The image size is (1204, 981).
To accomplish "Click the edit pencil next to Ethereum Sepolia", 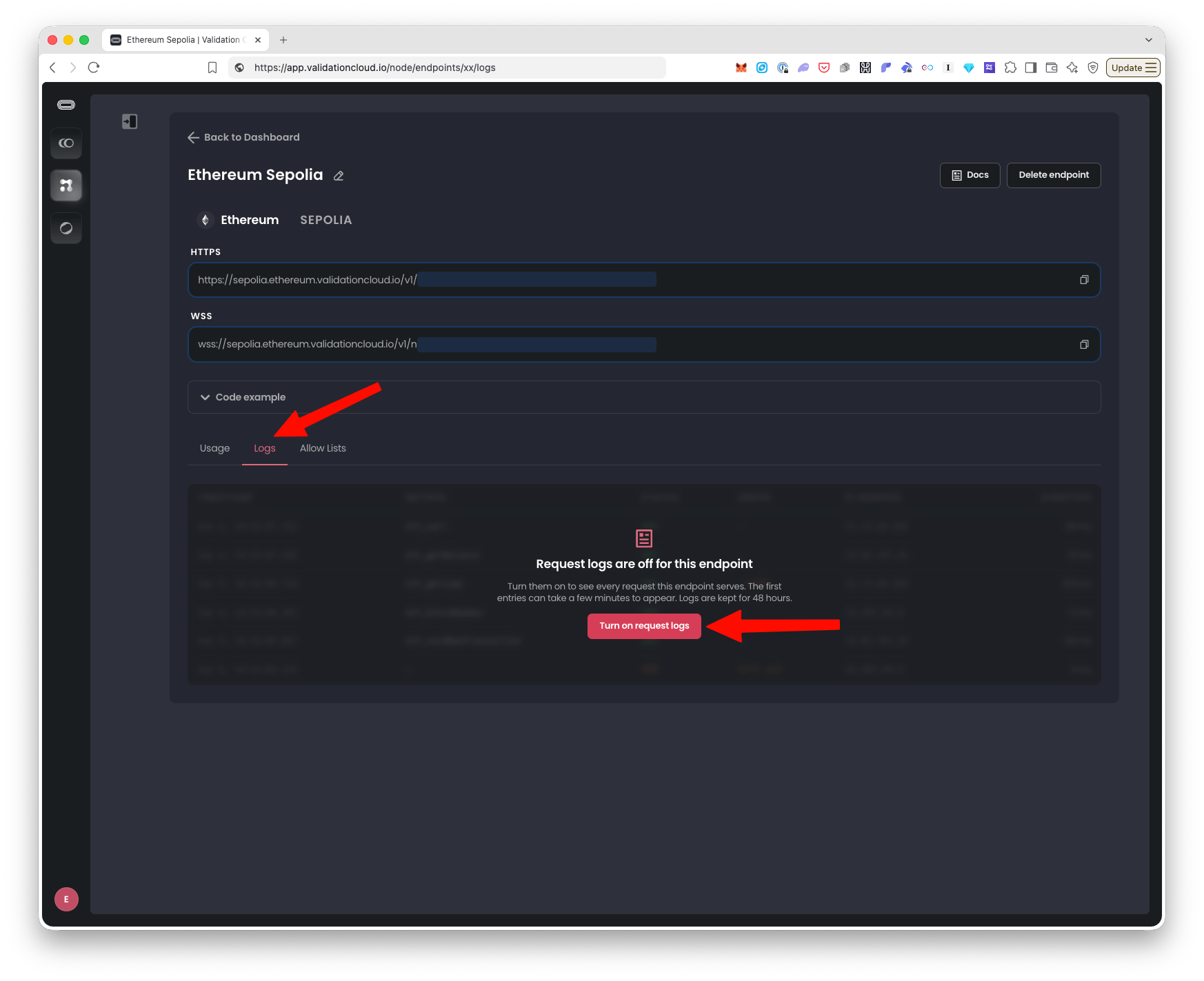I will 339,176.
